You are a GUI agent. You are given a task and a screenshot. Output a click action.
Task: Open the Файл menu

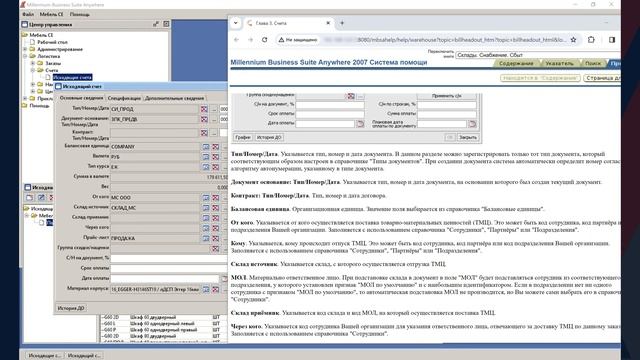pyautogui.click(x=28, y=14)
